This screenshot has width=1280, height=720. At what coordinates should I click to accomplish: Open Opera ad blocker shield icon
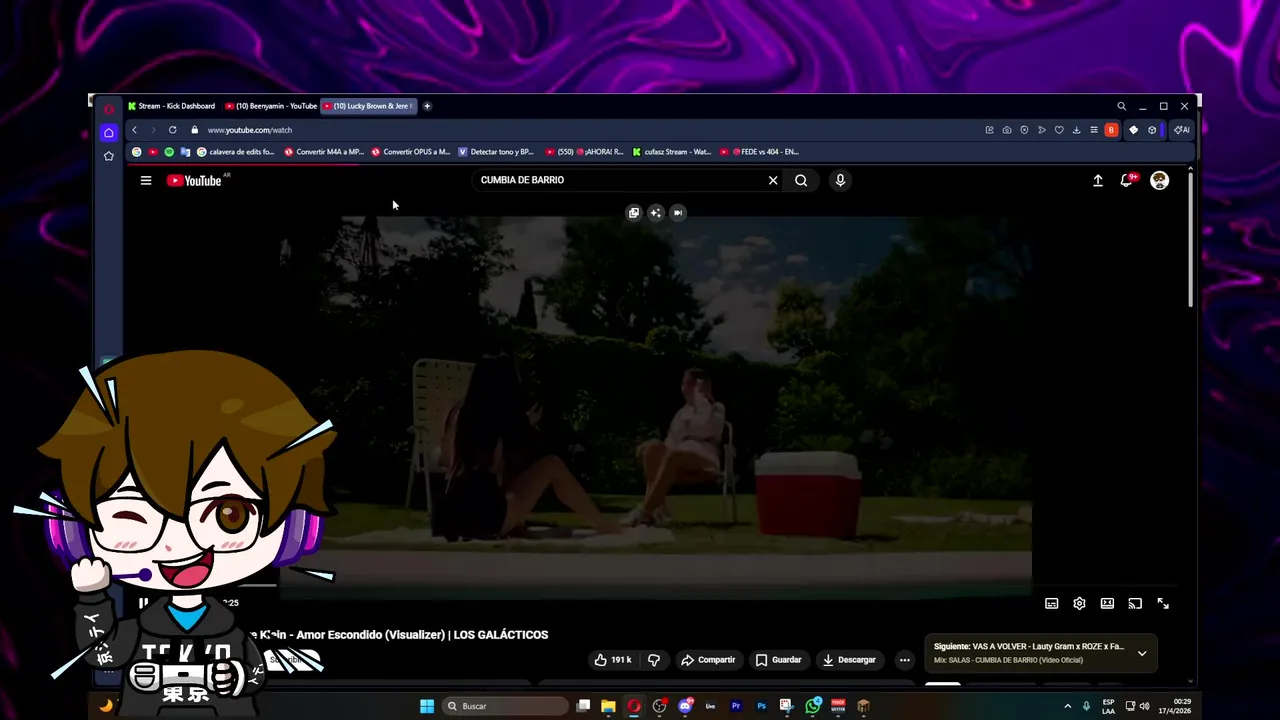coord(1024,130)
